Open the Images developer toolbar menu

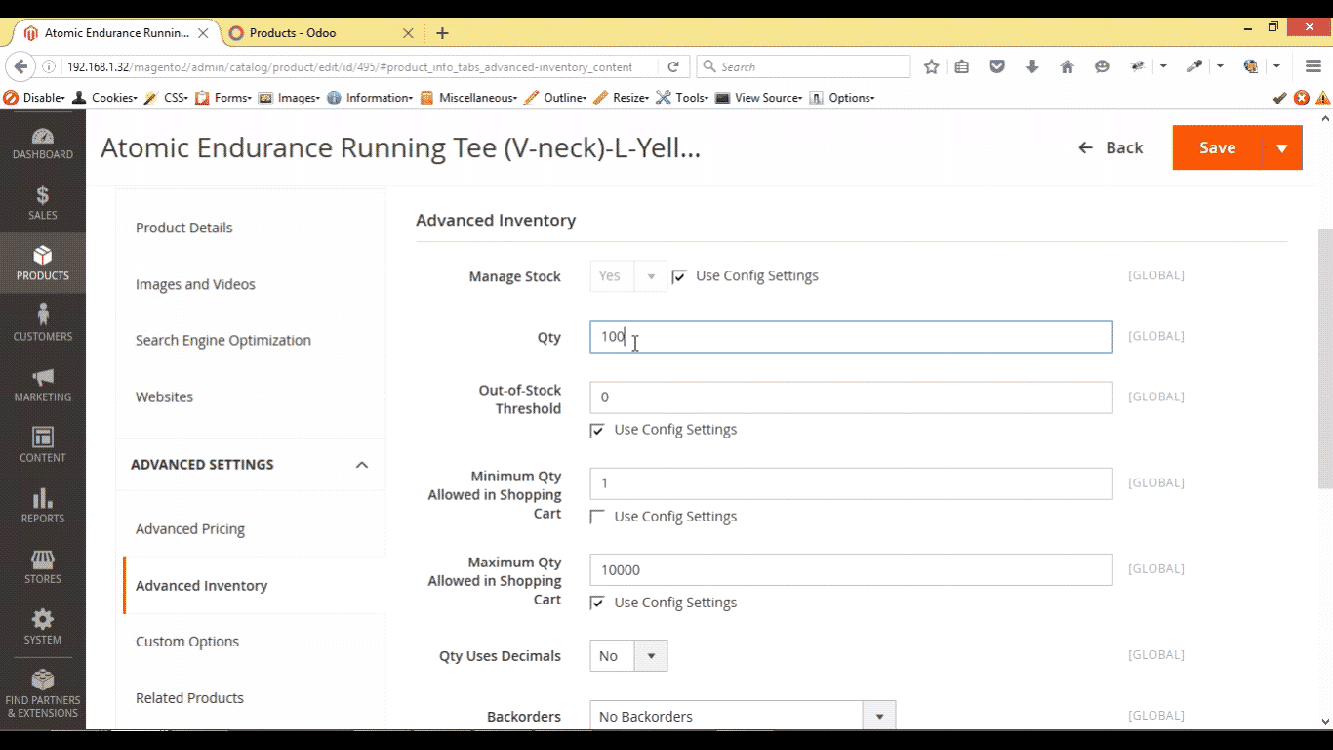tap(289, 98)
